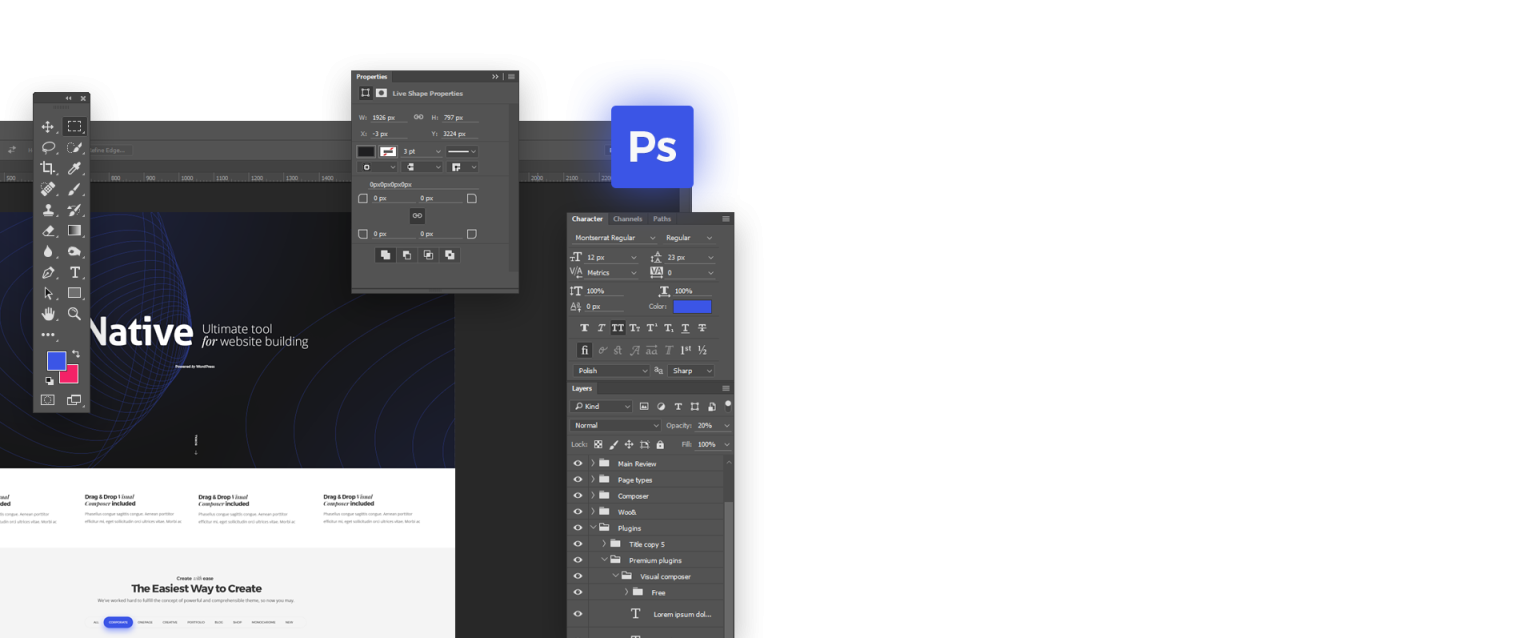Toggle link between width and height
The image size is (1536, 638).
click(419, 117)
